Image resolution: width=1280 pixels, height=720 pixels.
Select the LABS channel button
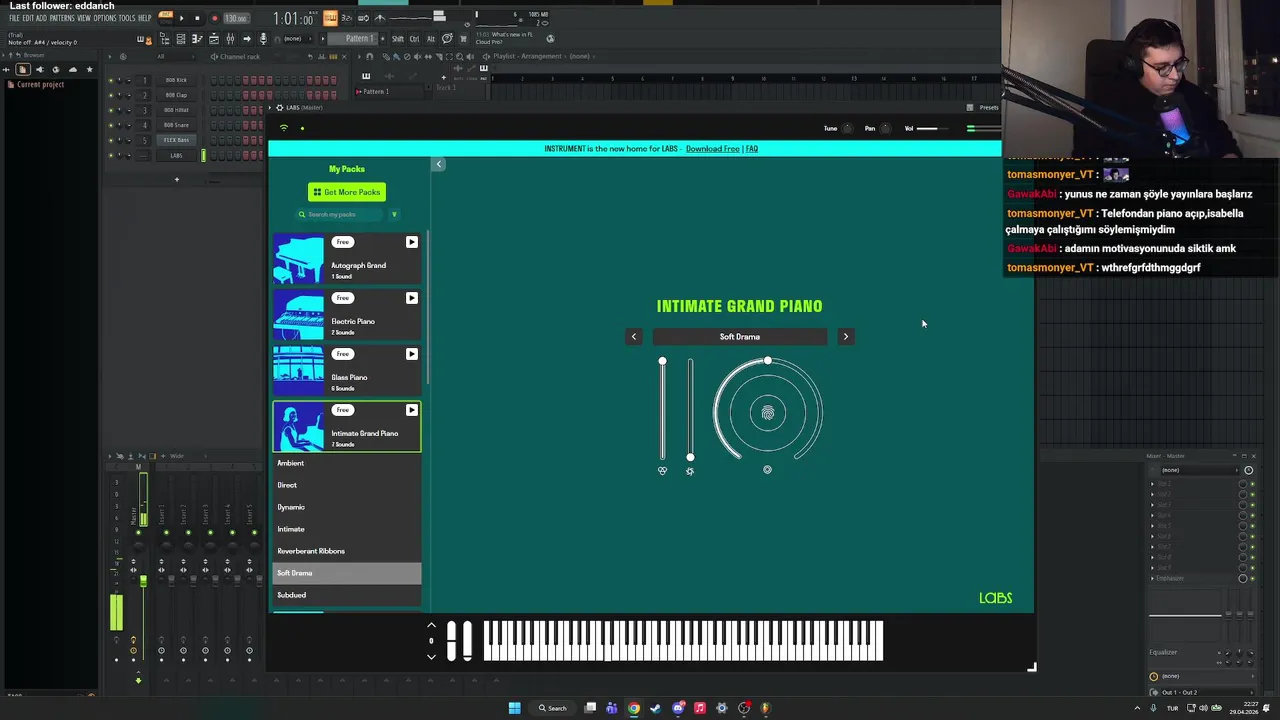176,155
